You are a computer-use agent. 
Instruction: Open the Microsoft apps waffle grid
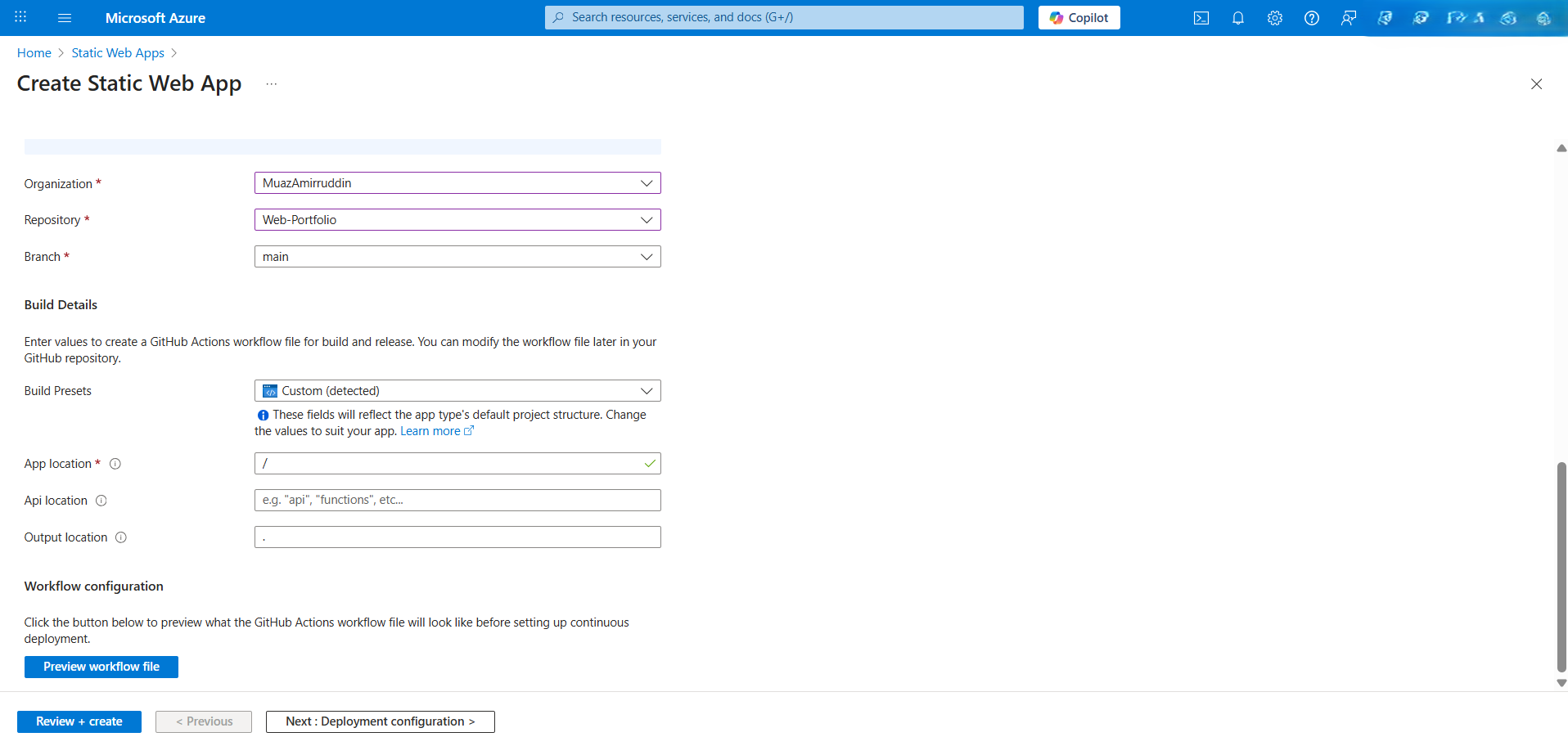pos(20,17)
